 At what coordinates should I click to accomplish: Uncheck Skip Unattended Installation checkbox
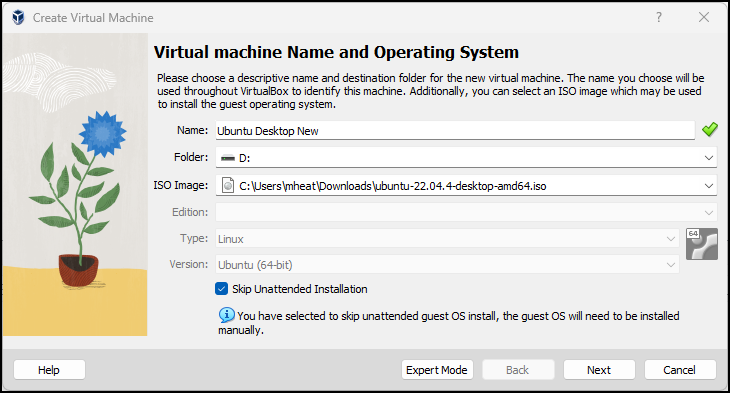222,289
